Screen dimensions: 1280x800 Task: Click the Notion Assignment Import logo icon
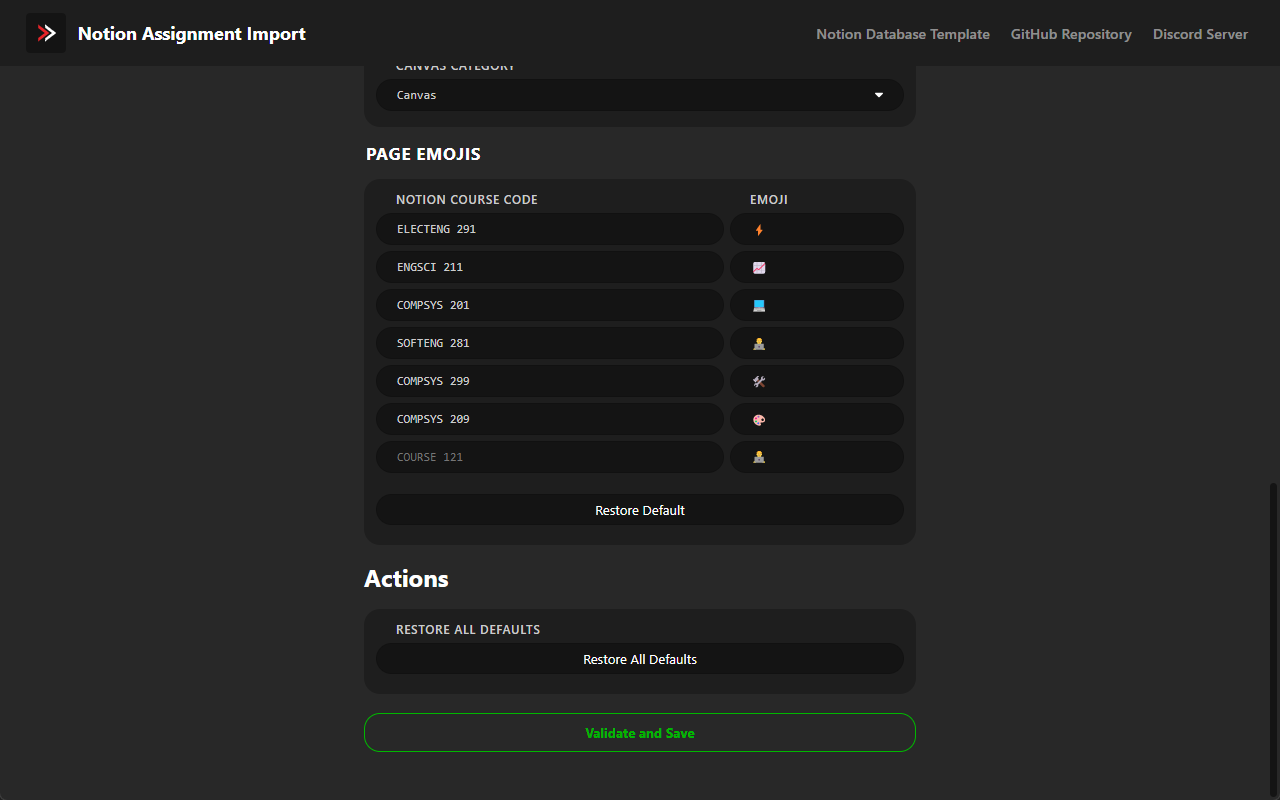(46, 33)
